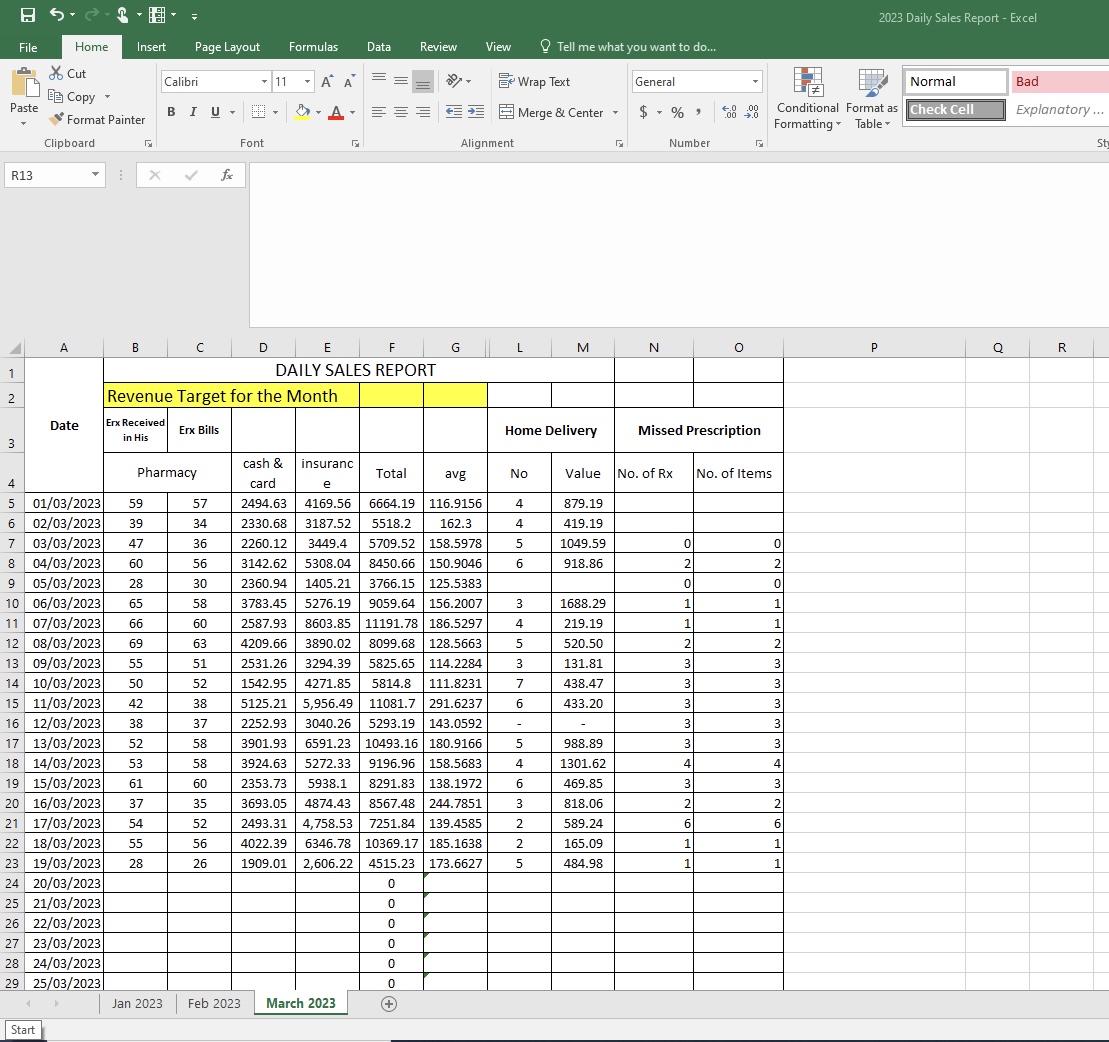
Task: Toggle Align Left horizontal alignment
Action: click(x=379, y=112)
